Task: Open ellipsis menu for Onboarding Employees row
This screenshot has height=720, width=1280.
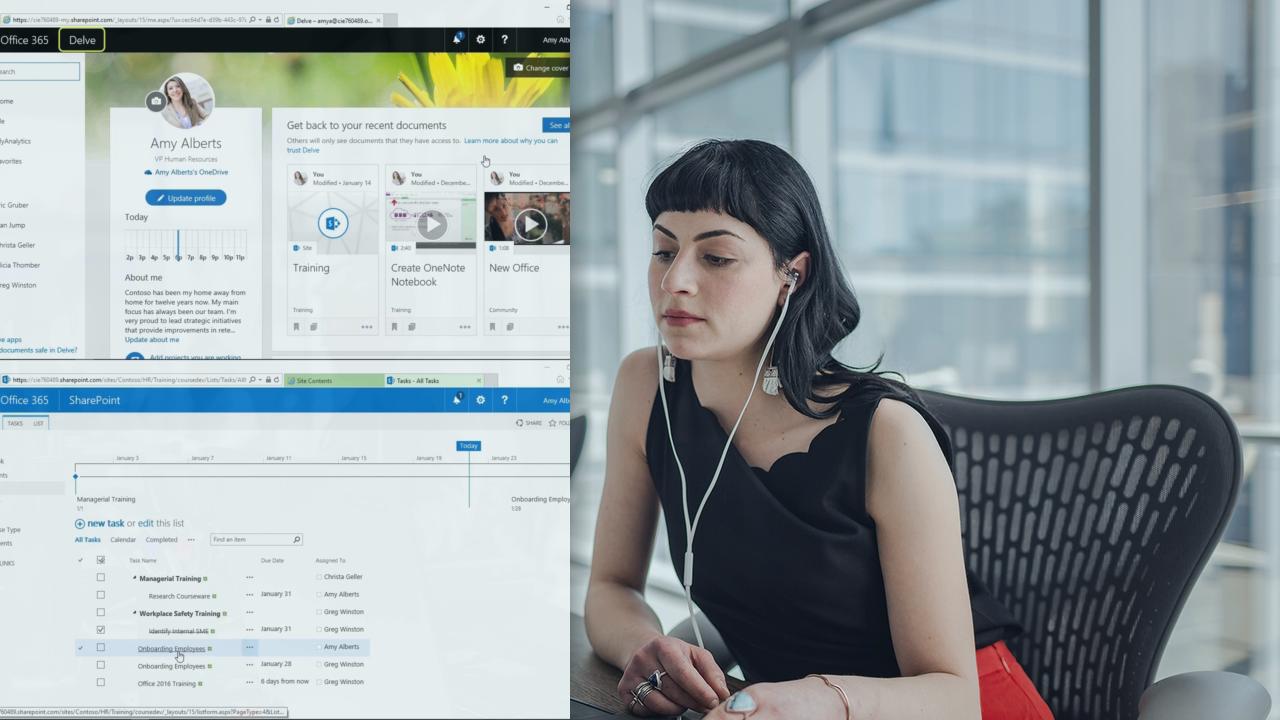Action: click(x=250, y=648)
